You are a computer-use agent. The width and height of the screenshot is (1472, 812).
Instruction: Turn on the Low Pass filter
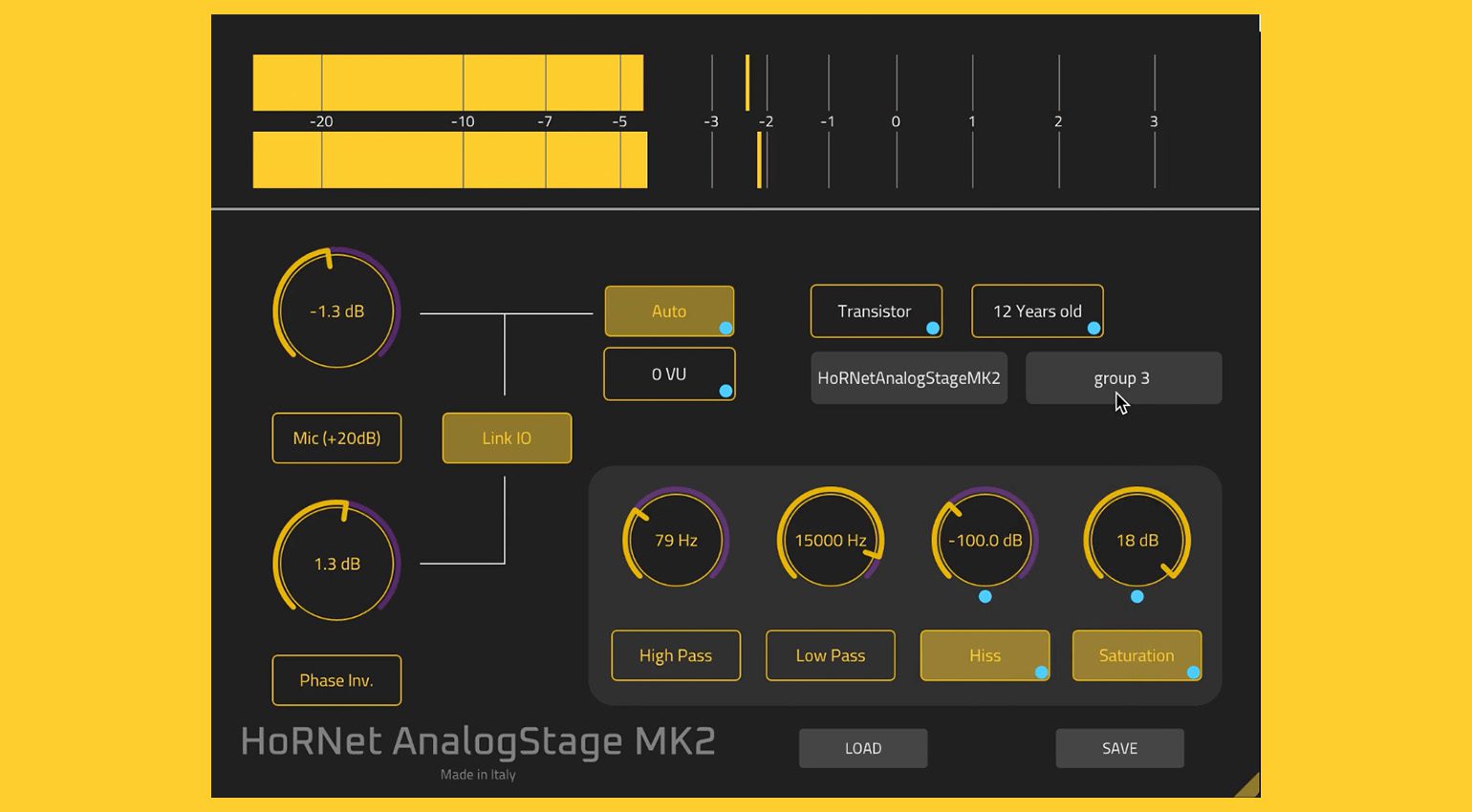click(x=830, y=655)
